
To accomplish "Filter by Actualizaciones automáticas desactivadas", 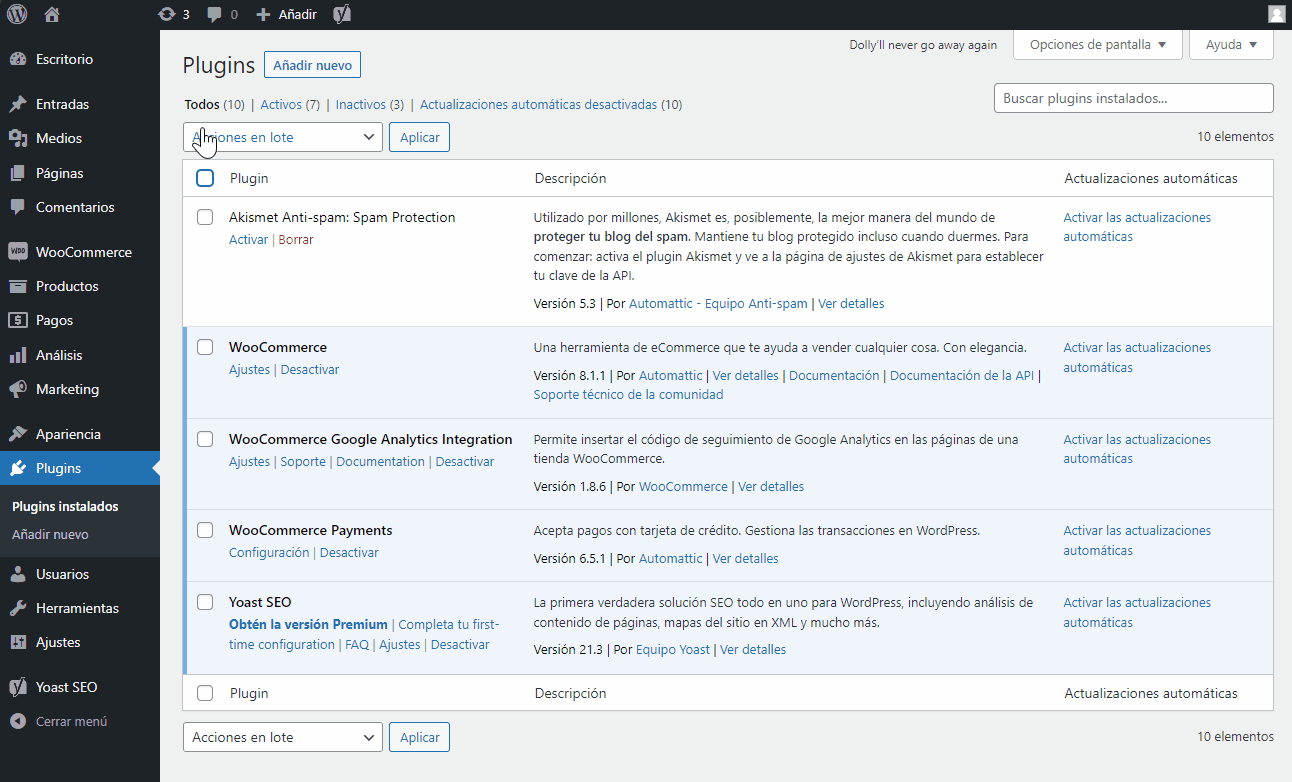I will click(551, 104).
